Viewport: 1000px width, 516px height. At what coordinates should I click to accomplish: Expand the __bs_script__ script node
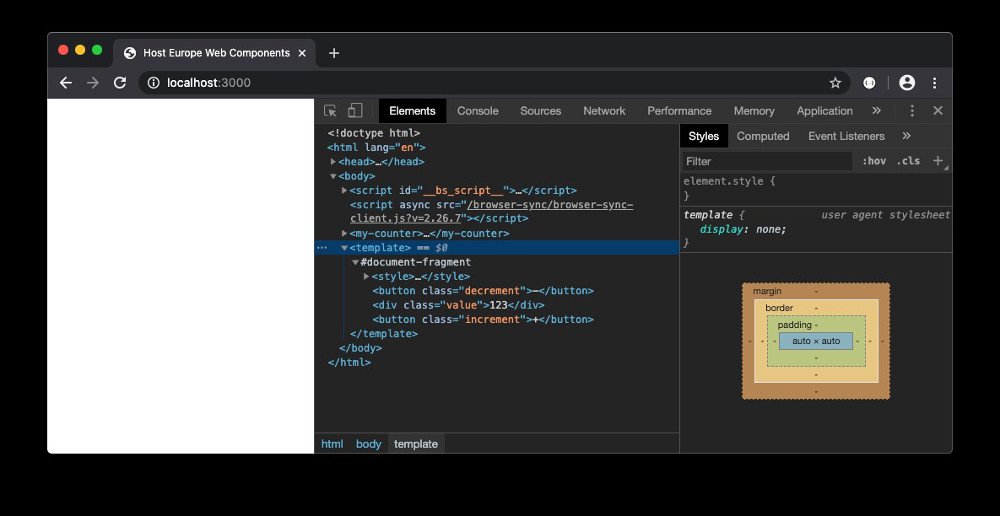(x=344, y=190)
